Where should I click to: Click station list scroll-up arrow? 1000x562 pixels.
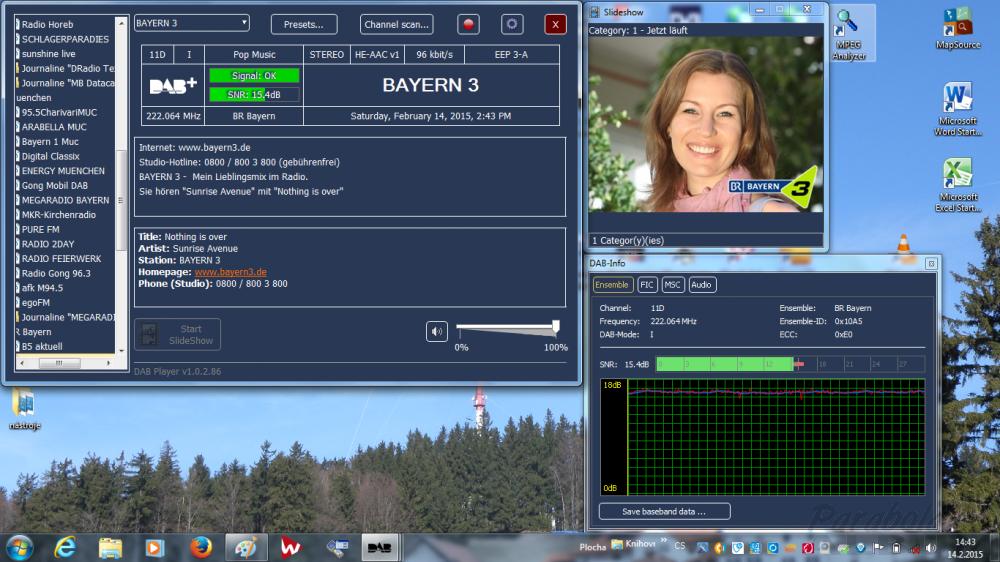(121, 23)
